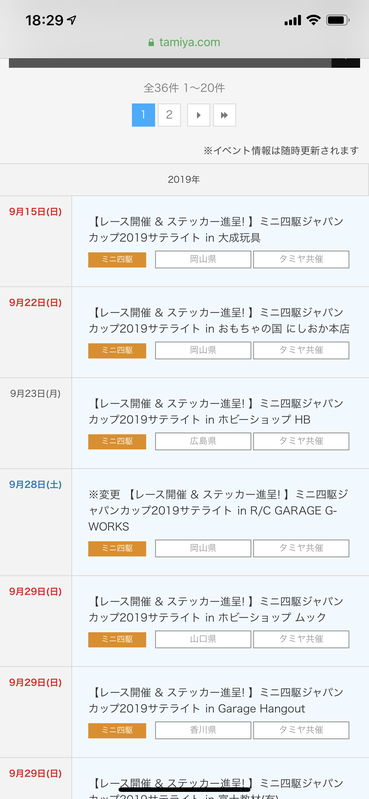Tap the cellular signal bars icon

[x=293, y=21]
